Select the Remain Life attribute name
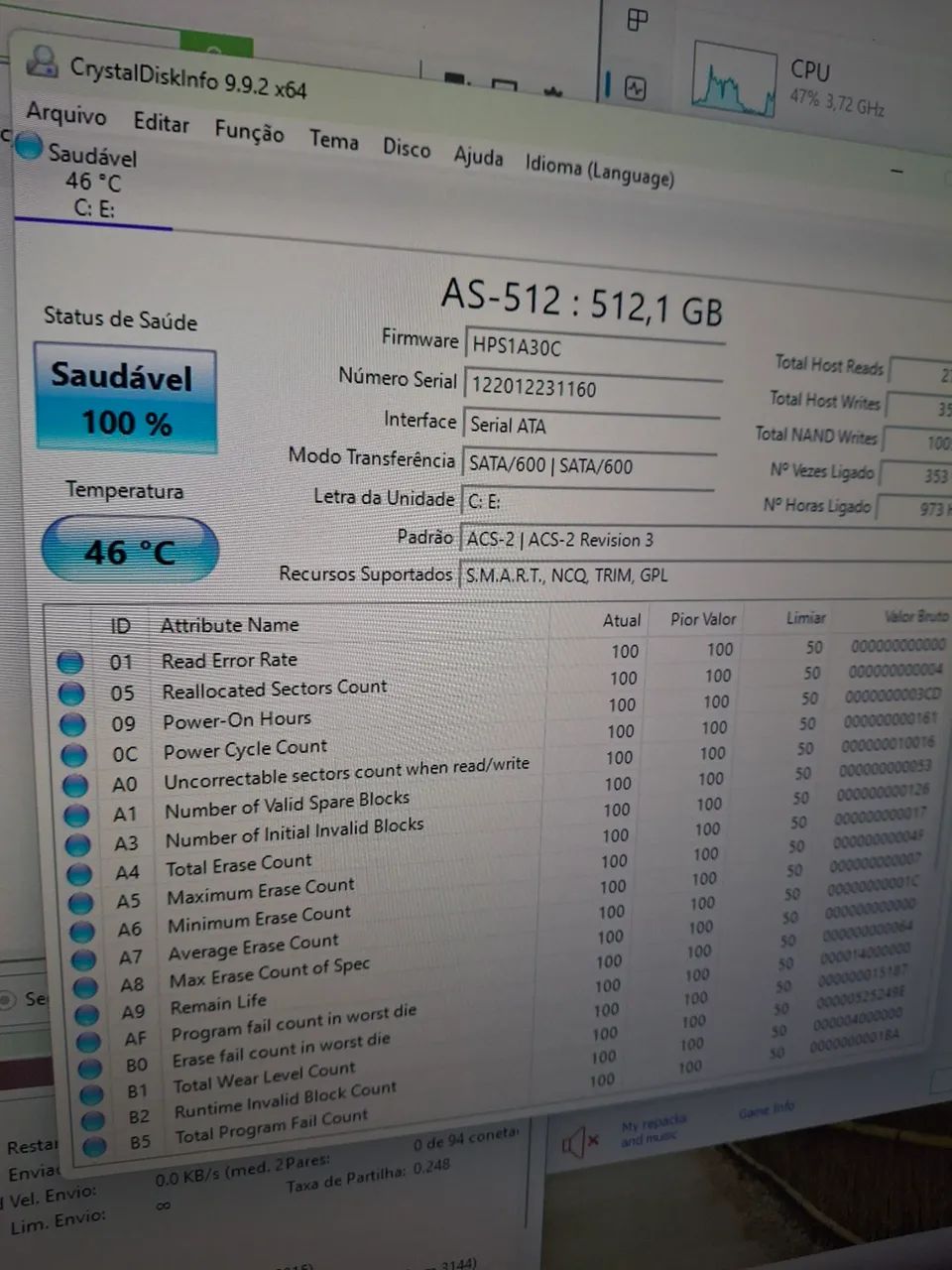Screen dimensions: 952x1270 (x=219, y=1004)
